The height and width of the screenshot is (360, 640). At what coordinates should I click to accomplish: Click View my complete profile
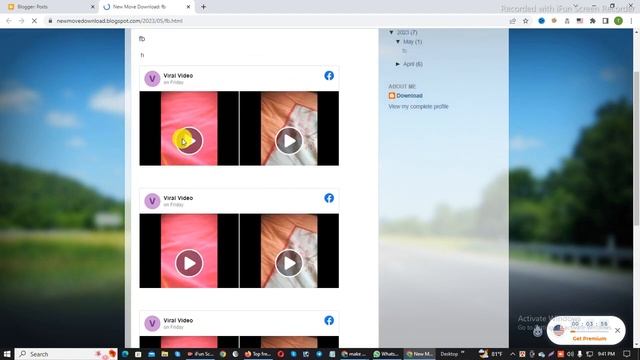point(418,107)
